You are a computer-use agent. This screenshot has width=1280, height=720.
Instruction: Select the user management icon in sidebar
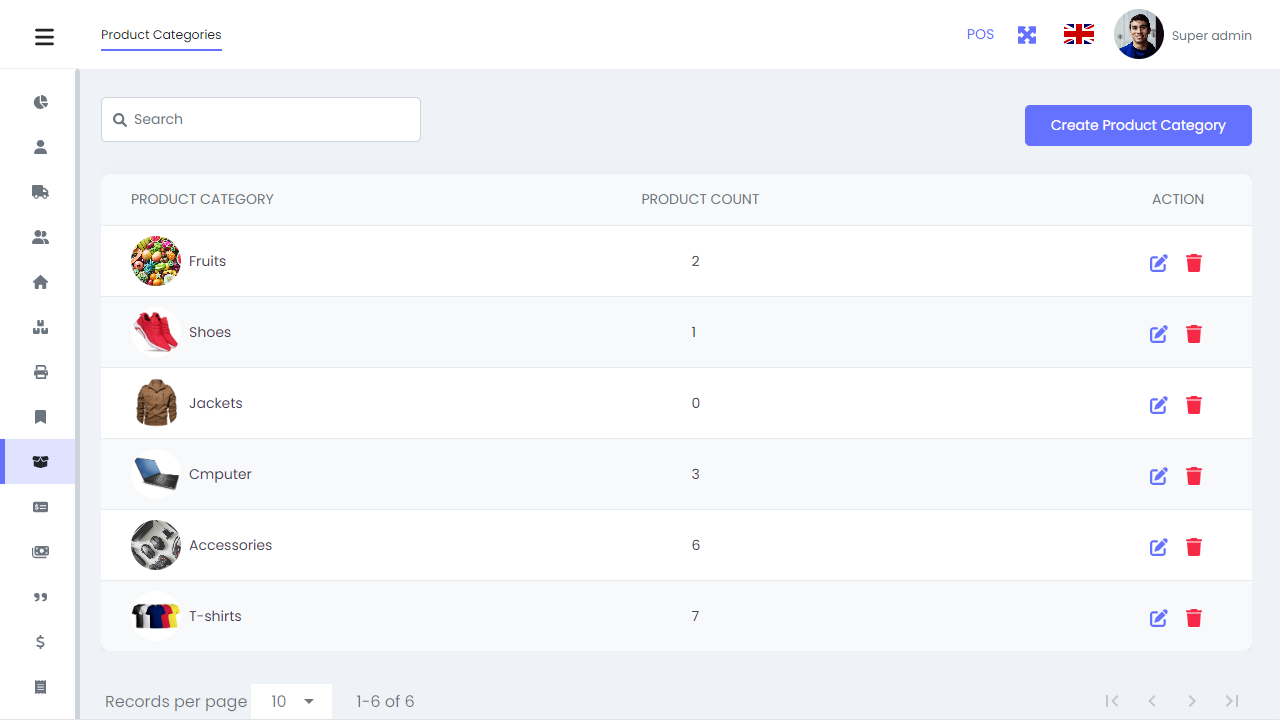40,146
